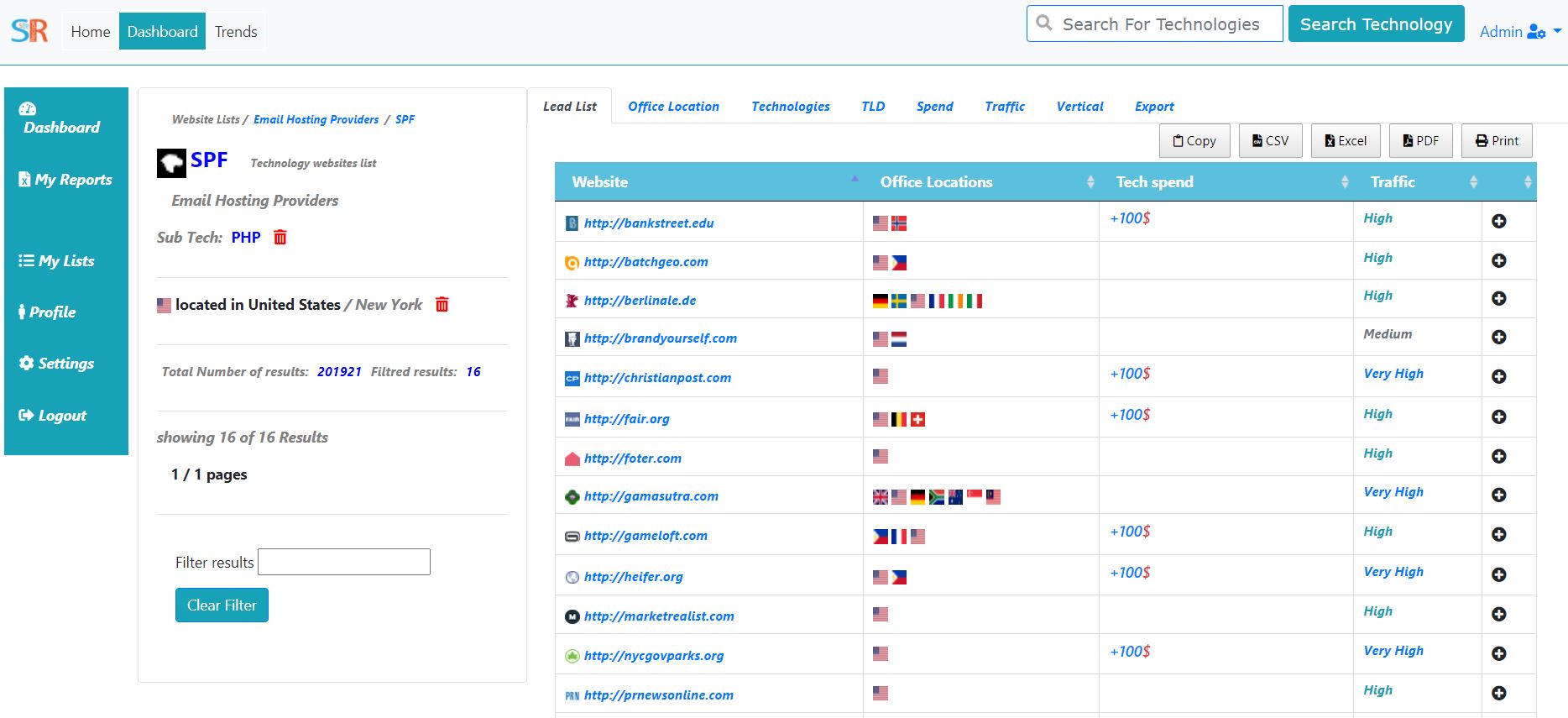The height and width of the screenshot is (718, 1568).
Task: Sort by the last unnamed column
Action: [x=1509, y=182]
